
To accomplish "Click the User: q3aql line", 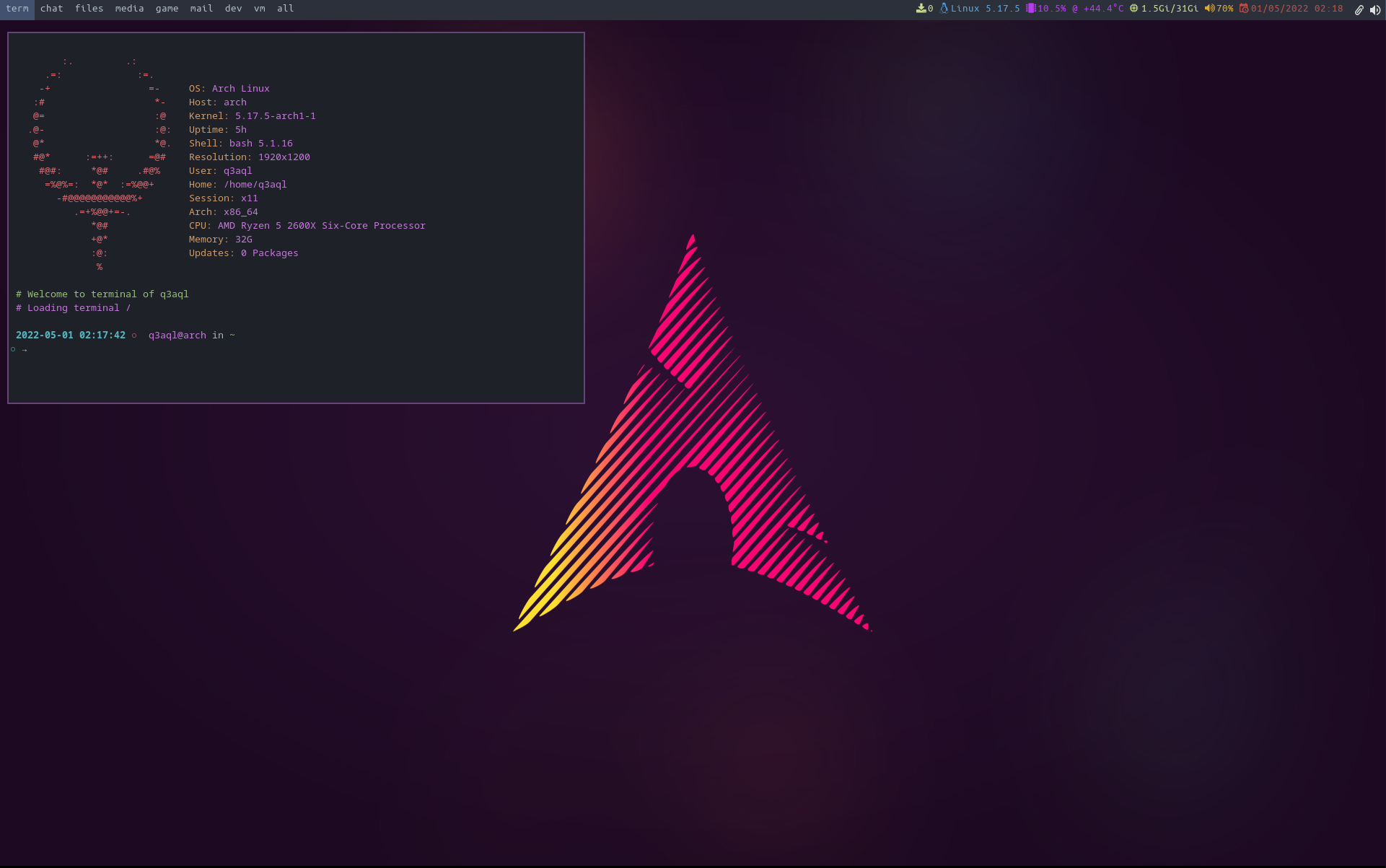I will coord(221,171).
